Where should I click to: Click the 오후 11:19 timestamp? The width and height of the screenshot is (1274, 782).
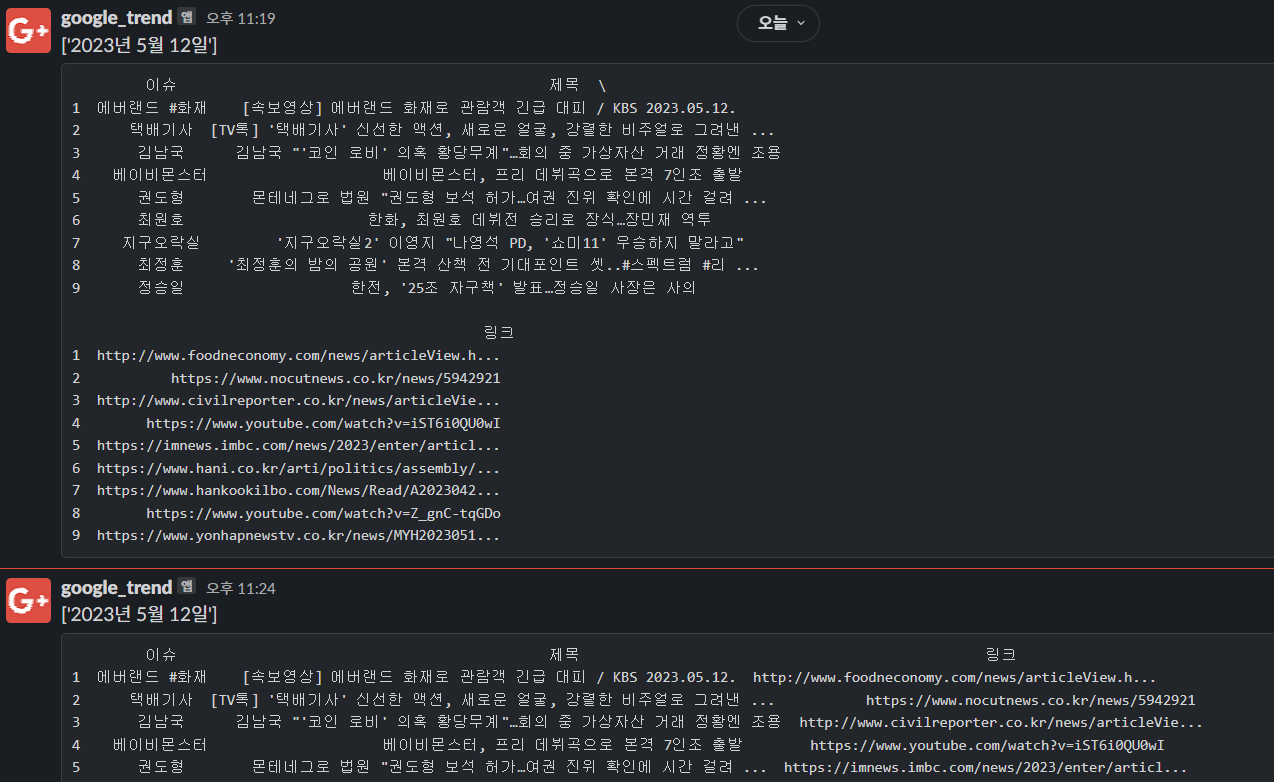(x=240, y=18)
